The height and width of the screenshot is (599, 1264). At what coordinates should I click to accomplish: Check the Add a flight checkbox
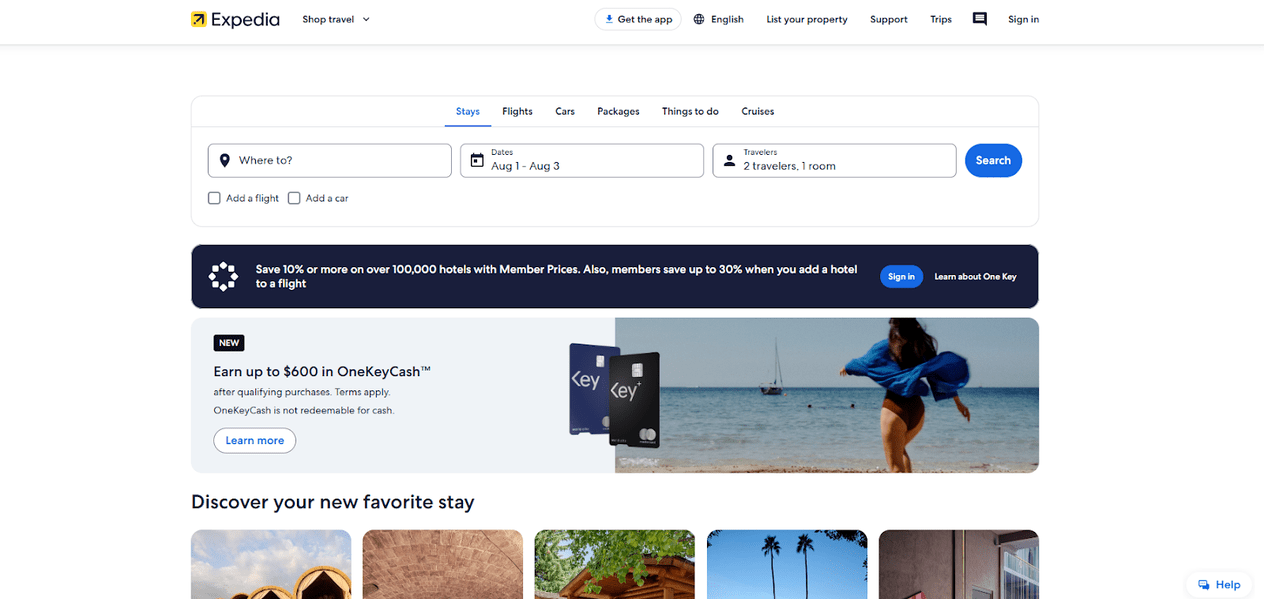214,198
